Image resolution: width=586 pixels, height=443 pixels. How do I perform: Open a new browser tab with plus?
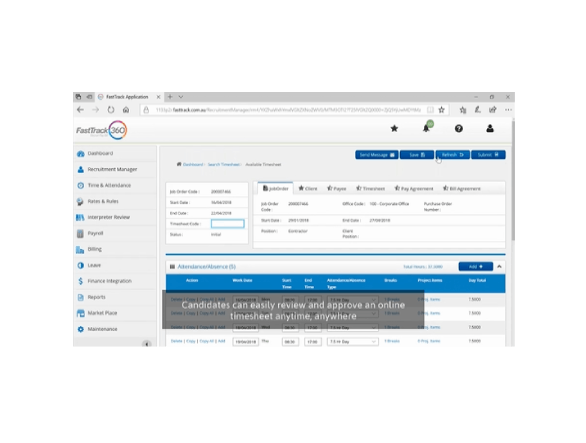coord(170,97)
